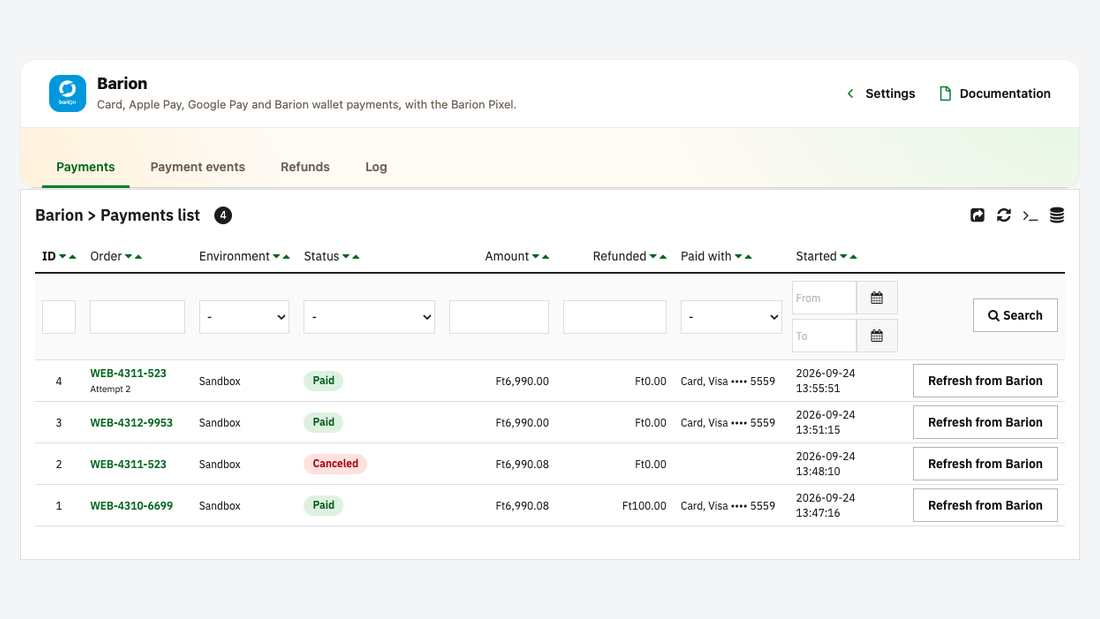Open the Environment filter dropdown
1100x619 pixels.
pos(244,317)
